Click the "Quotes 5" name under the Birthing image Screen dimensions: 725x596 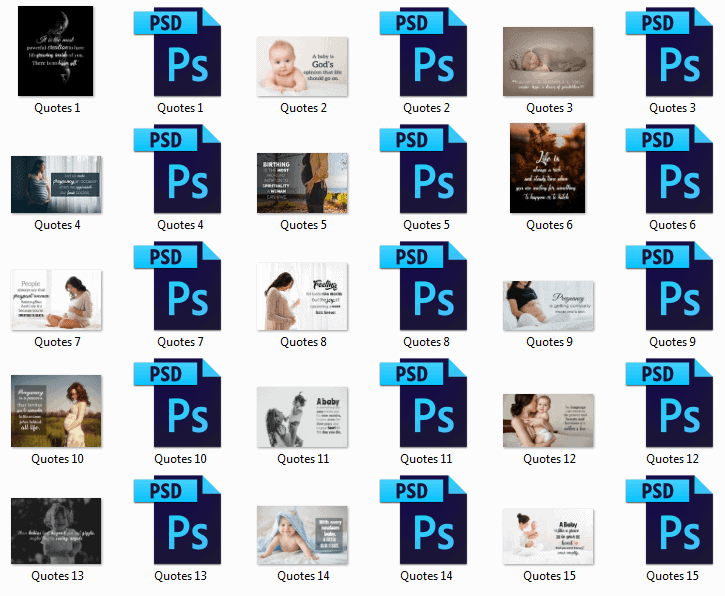303,225
